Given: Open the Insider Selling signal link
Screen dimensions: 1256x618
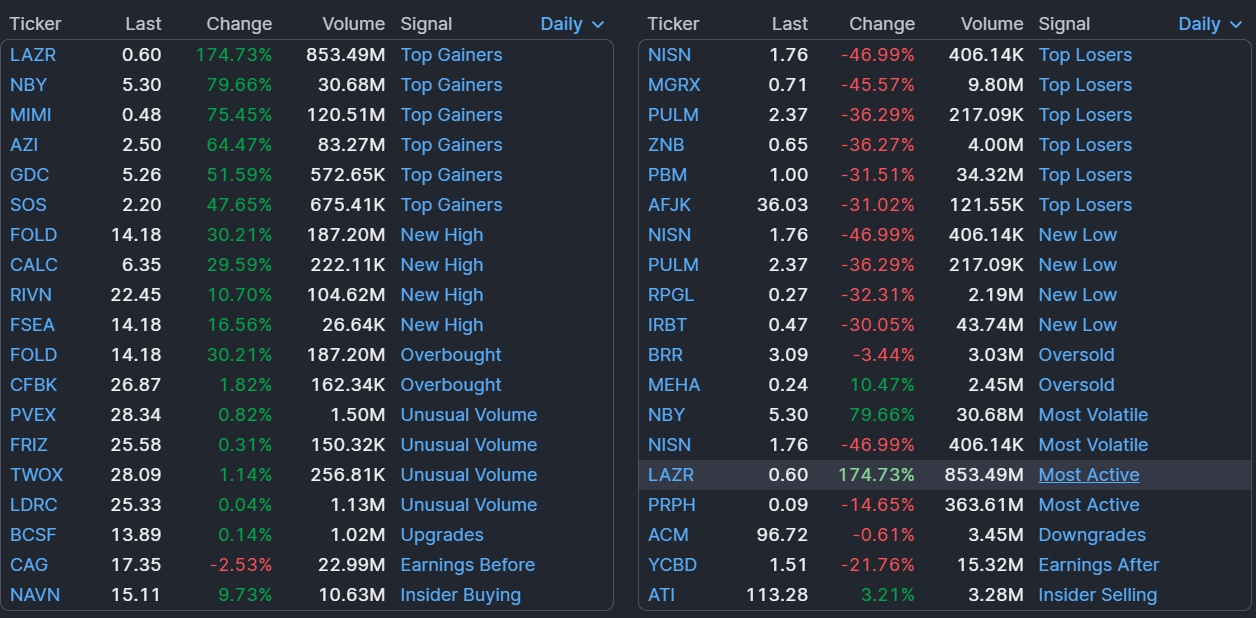Looking at the screenshot, I should [x=1097, y=595].
